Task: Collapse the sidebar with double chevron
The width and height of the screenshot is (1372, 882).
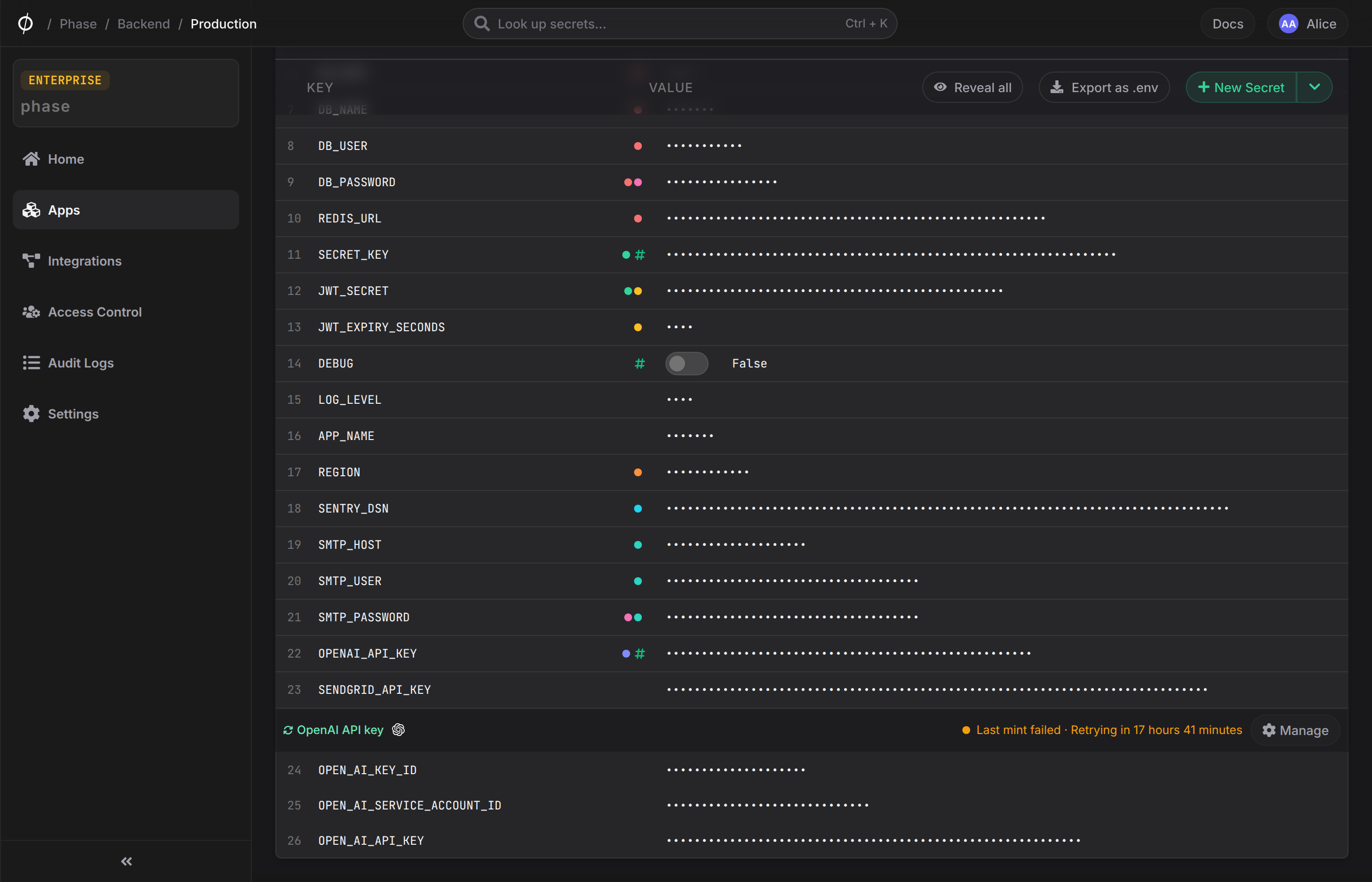Action: click(126, 861)
